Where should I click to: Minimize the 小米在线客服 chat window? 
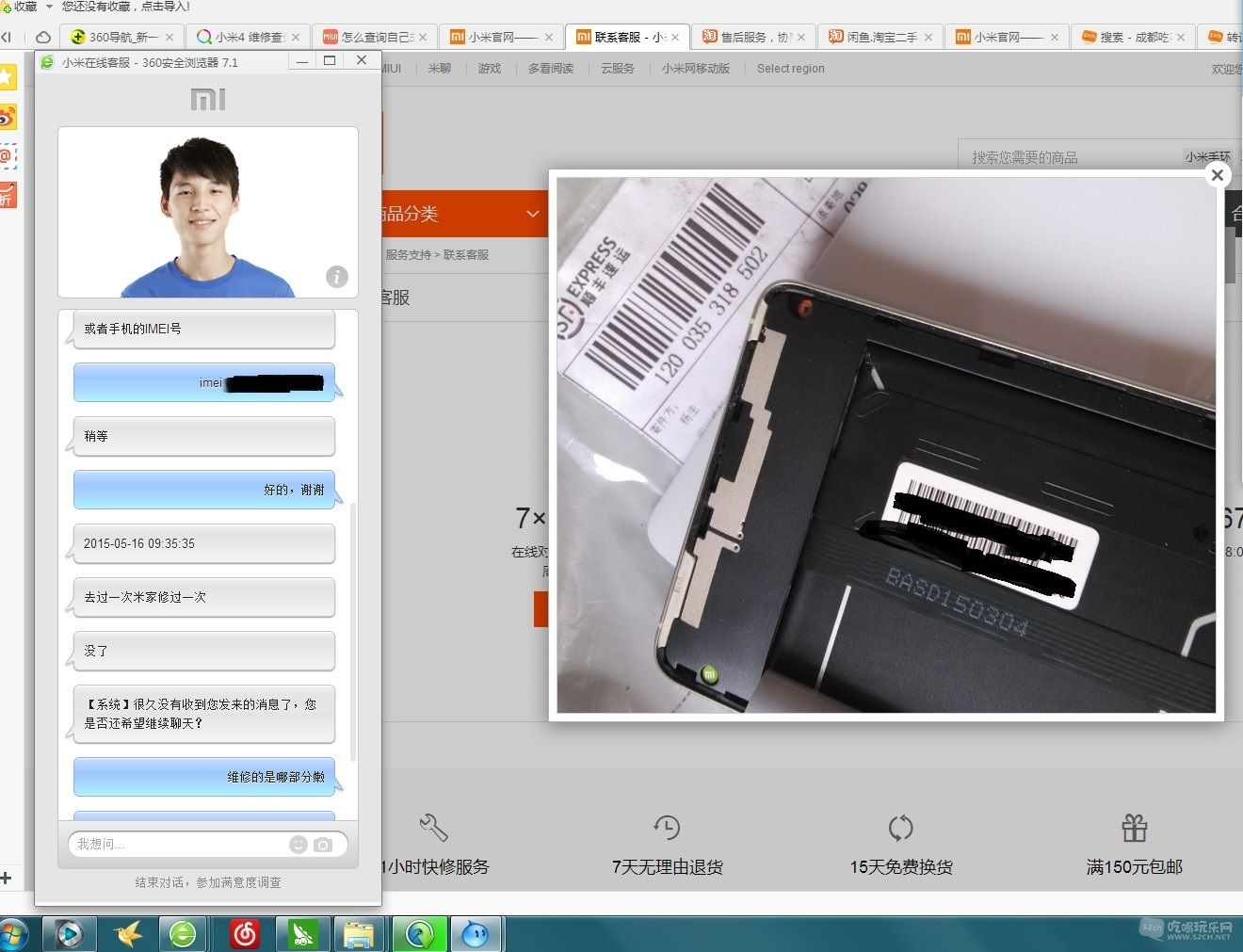pyautogui.click(x=302, y=60)
